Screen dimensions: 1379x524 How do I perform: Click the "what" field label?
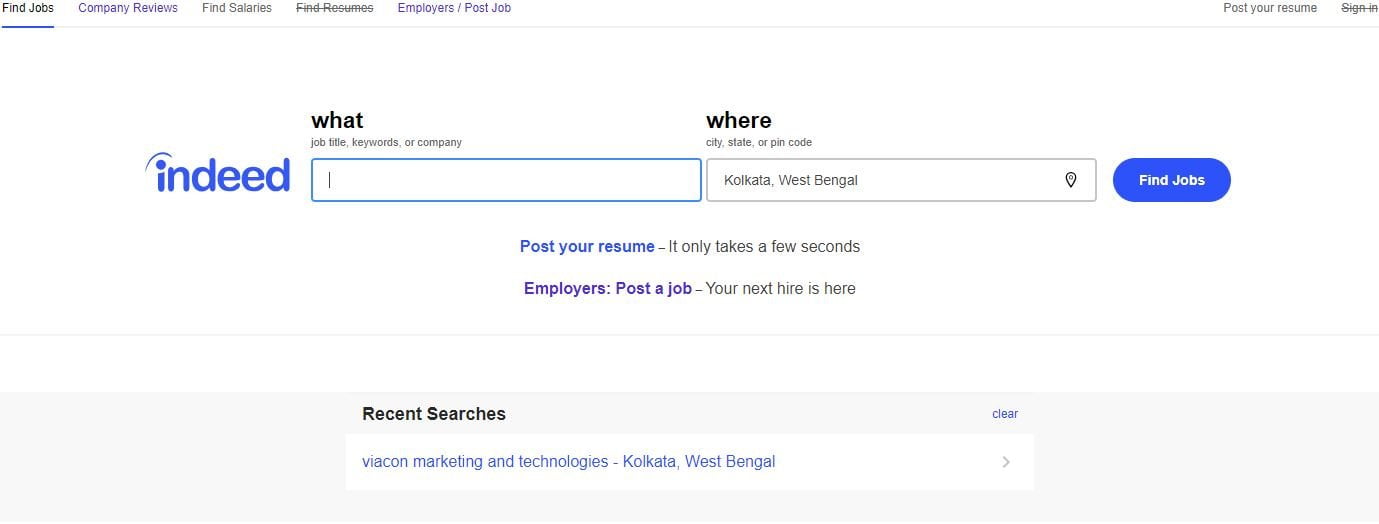click(x=337, y=120)
